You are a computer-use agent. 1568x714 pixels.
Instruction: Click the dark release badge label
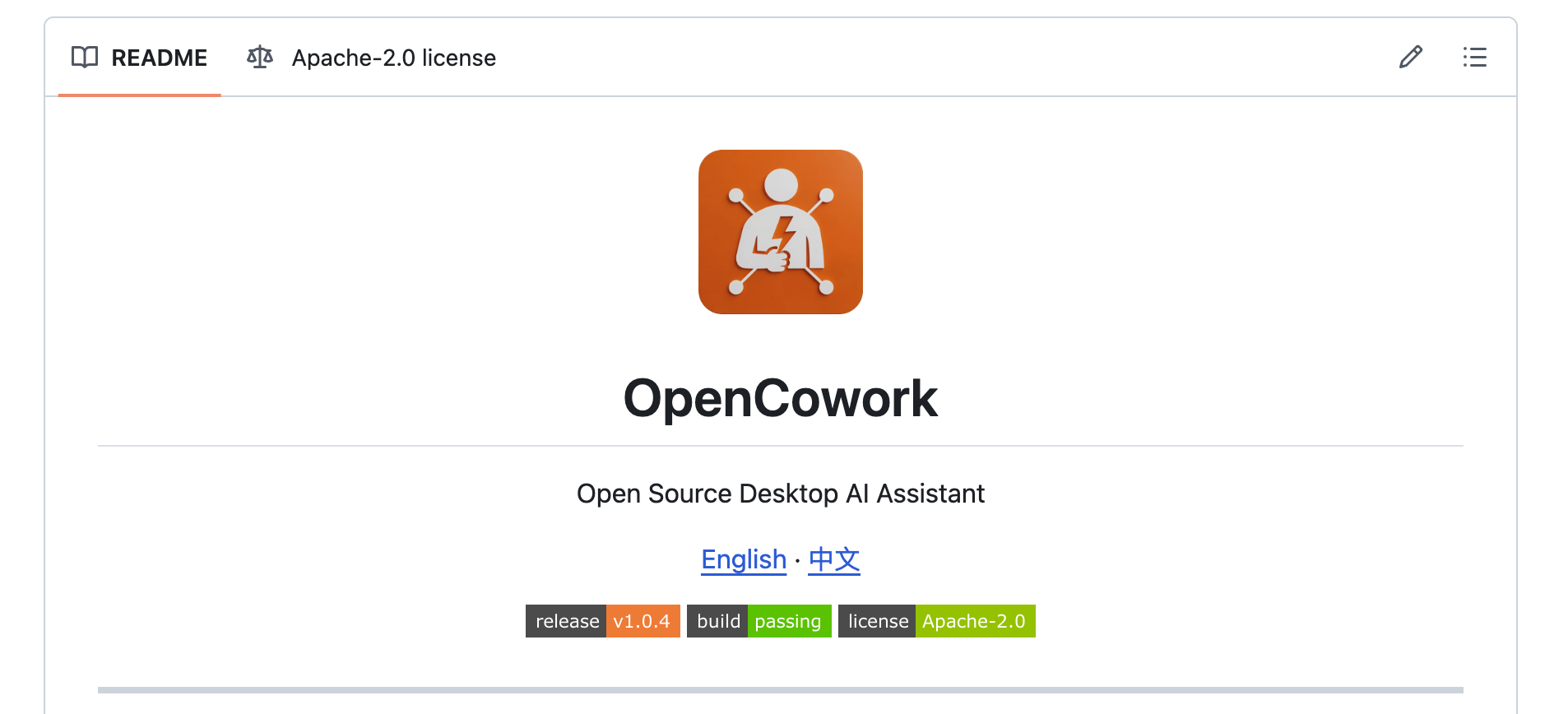pyautogui.click(x=566, y=621)
